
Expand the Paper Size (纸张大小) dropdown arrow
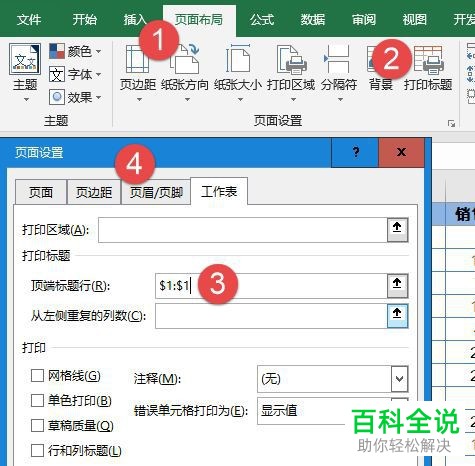240,99
